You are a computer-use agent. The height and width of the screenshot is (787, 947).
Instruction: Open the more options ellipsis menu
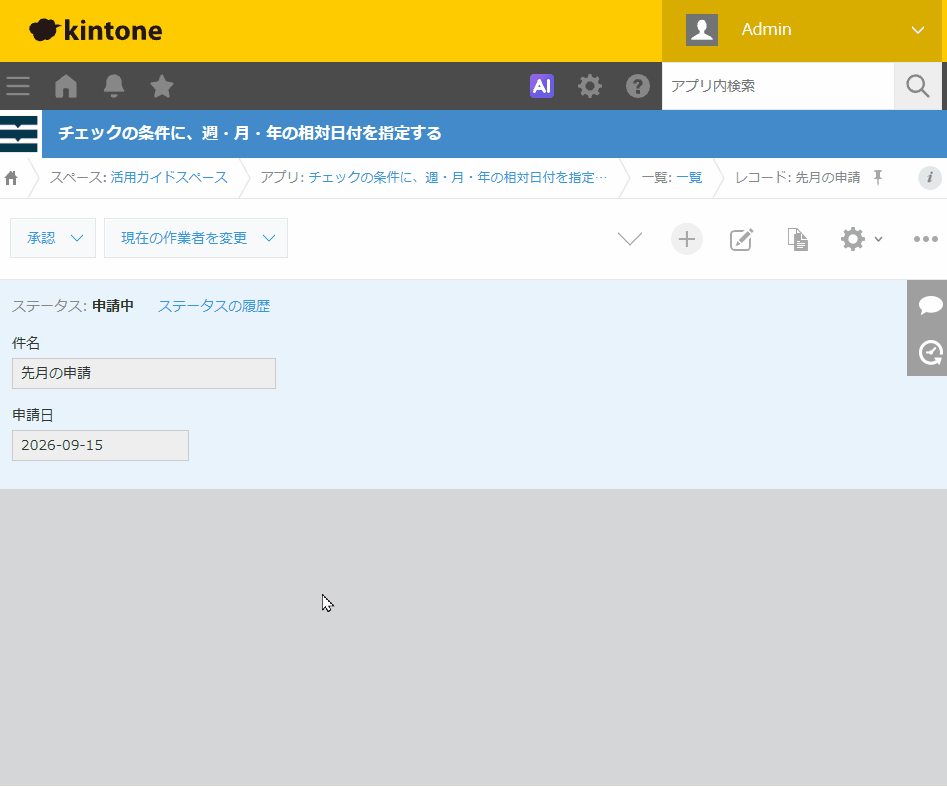coord(925,239)
